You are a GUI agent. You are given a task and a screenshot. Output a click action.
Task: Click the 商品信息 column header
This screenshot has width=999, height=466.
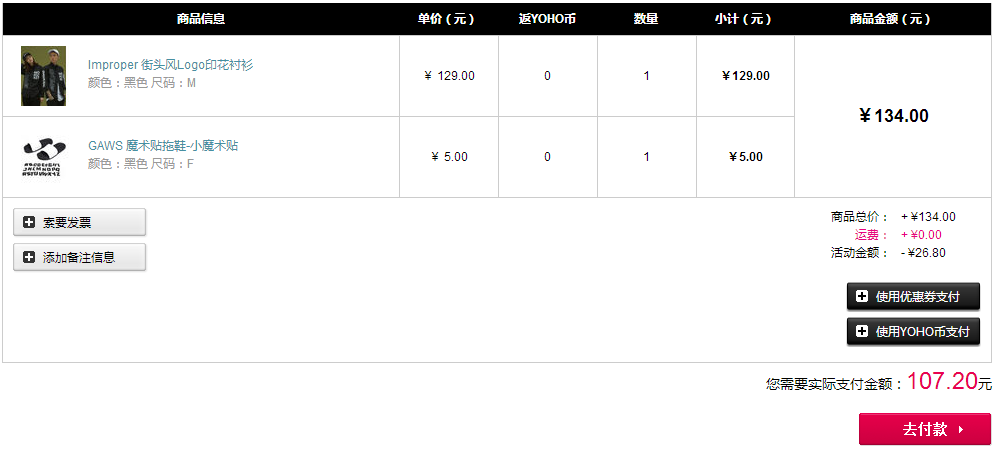point(201,19)
